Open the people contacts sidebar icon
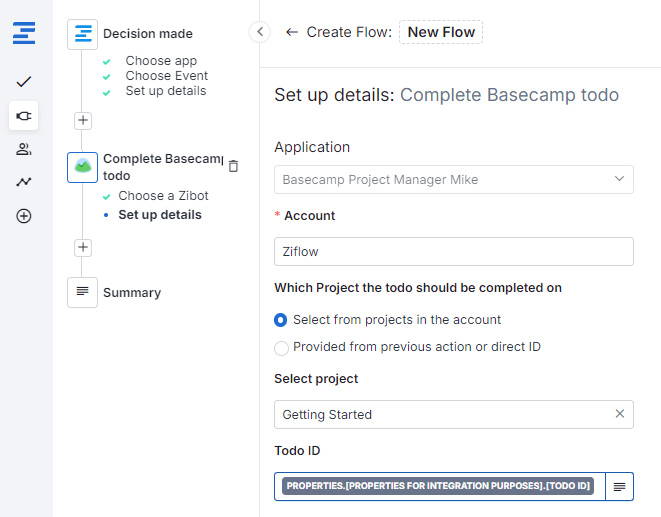This screenshot has width=661, height=517. pyautogui.click(x=24, y=149)
